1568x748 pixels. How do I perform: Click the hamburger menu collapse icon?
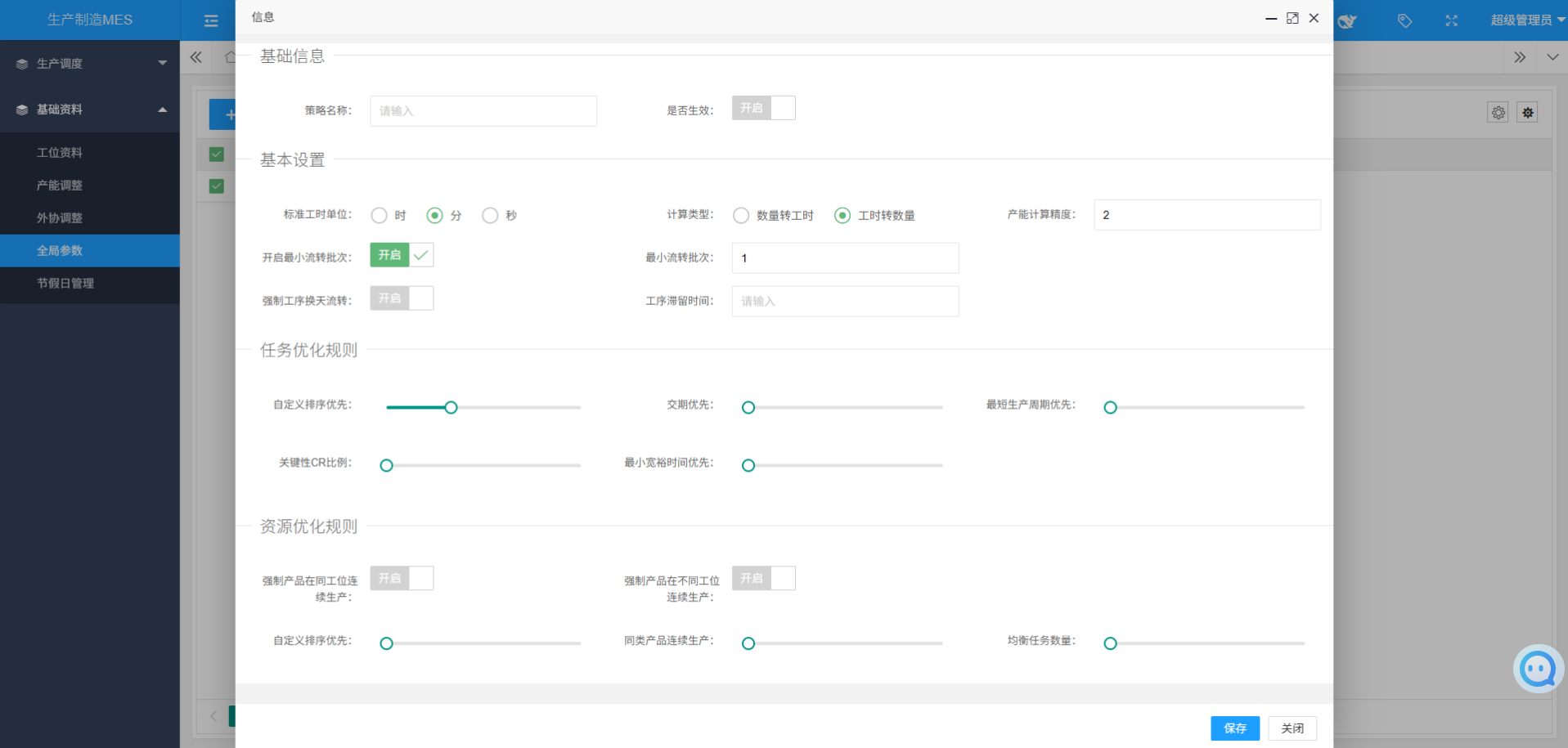tap(211, 20)
